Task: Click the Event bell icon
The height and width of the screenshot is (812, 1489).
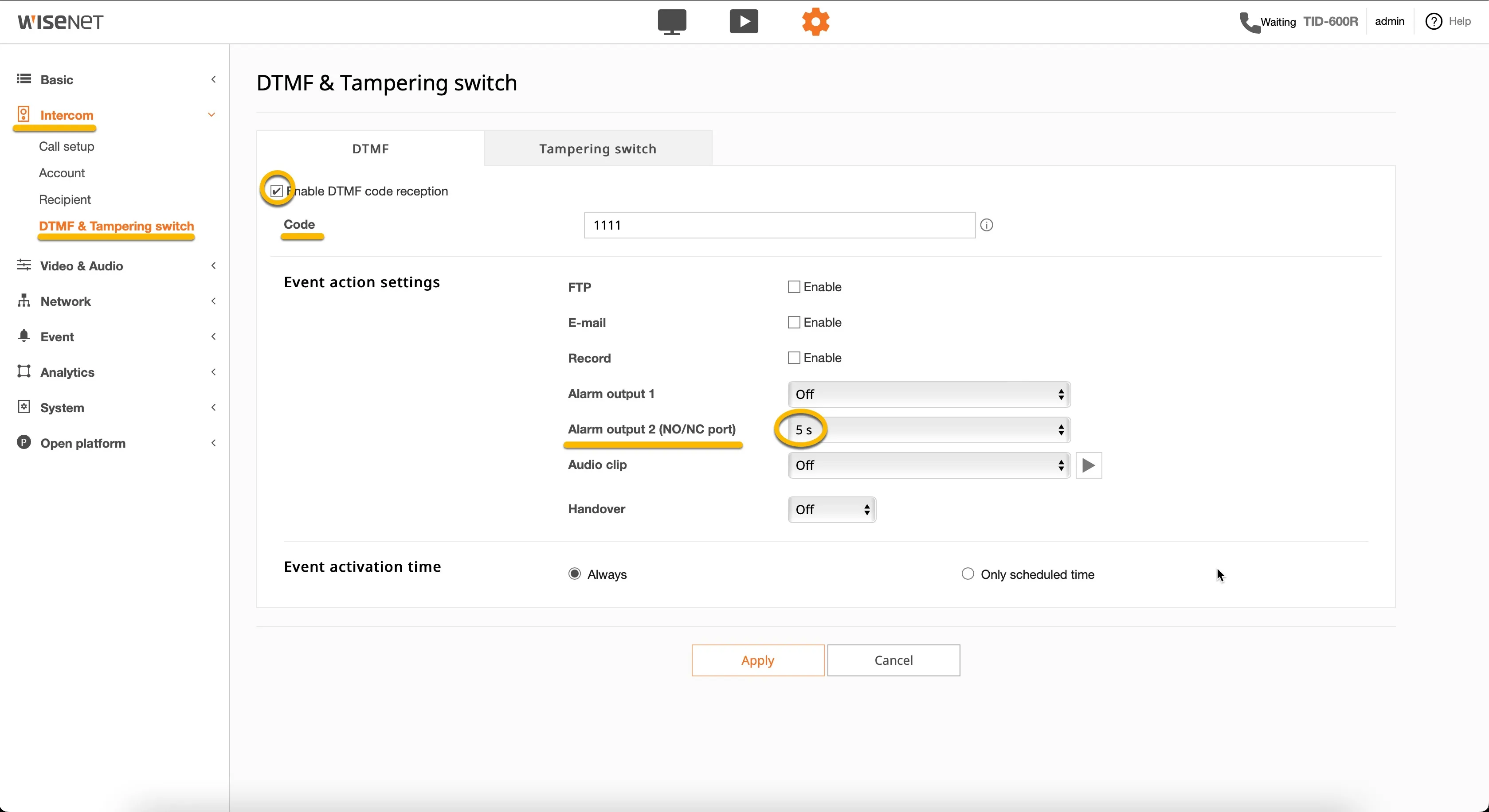Action: coord(24,336)
